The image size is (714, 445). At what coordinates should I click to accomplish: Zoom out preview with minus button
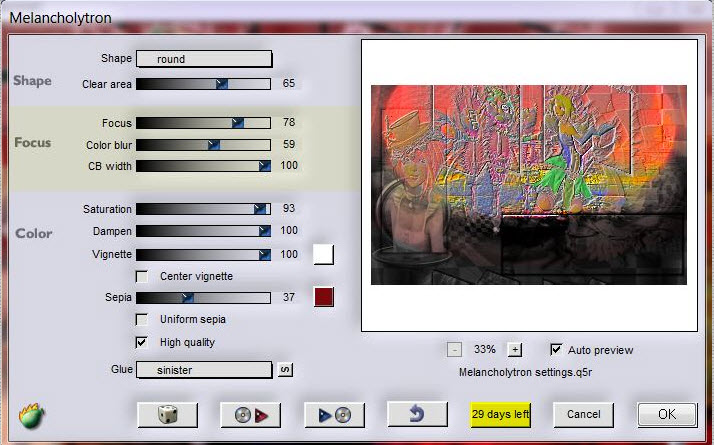(x=454, y=350)
